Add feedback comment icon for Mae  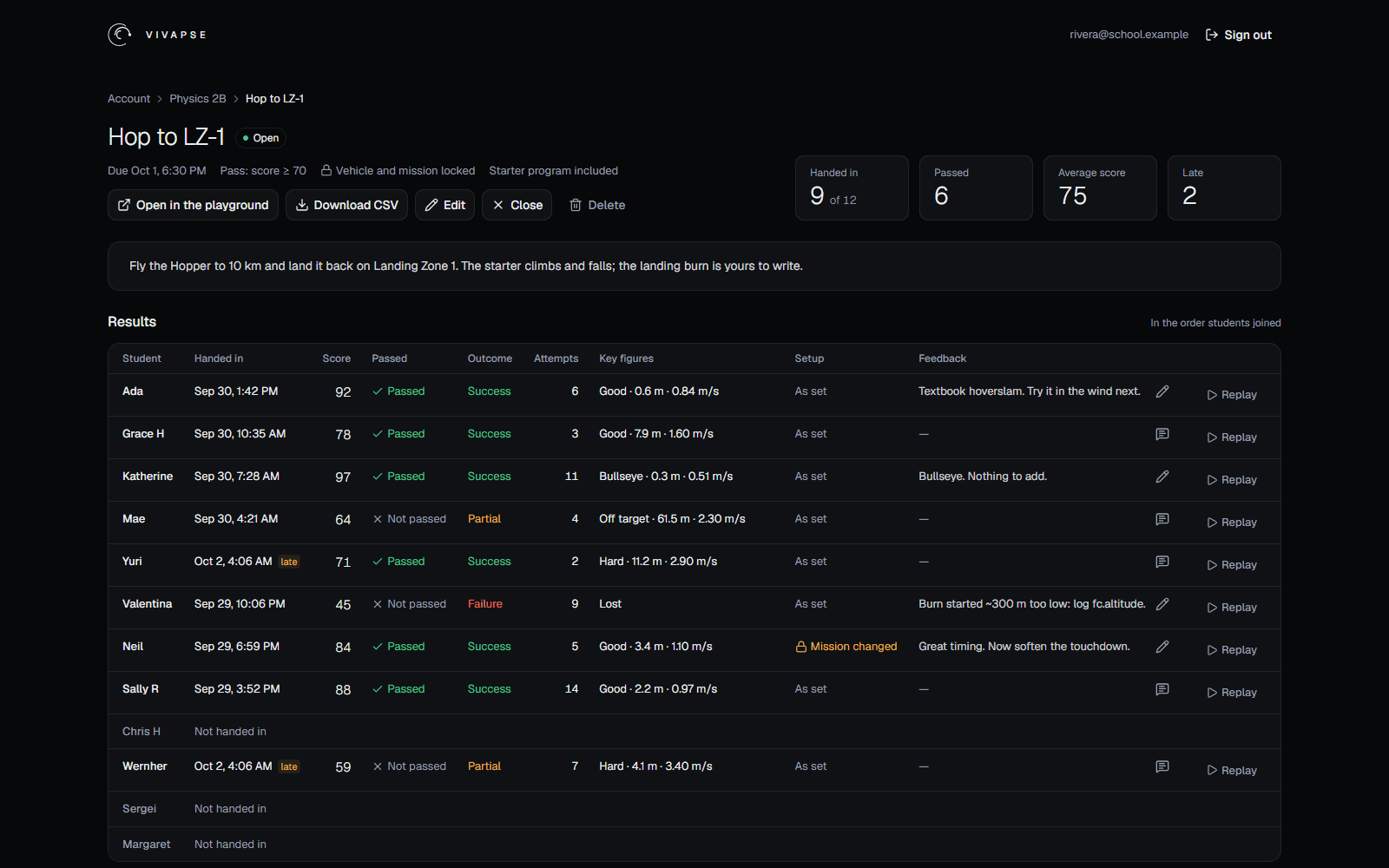tap(1162, 519)
